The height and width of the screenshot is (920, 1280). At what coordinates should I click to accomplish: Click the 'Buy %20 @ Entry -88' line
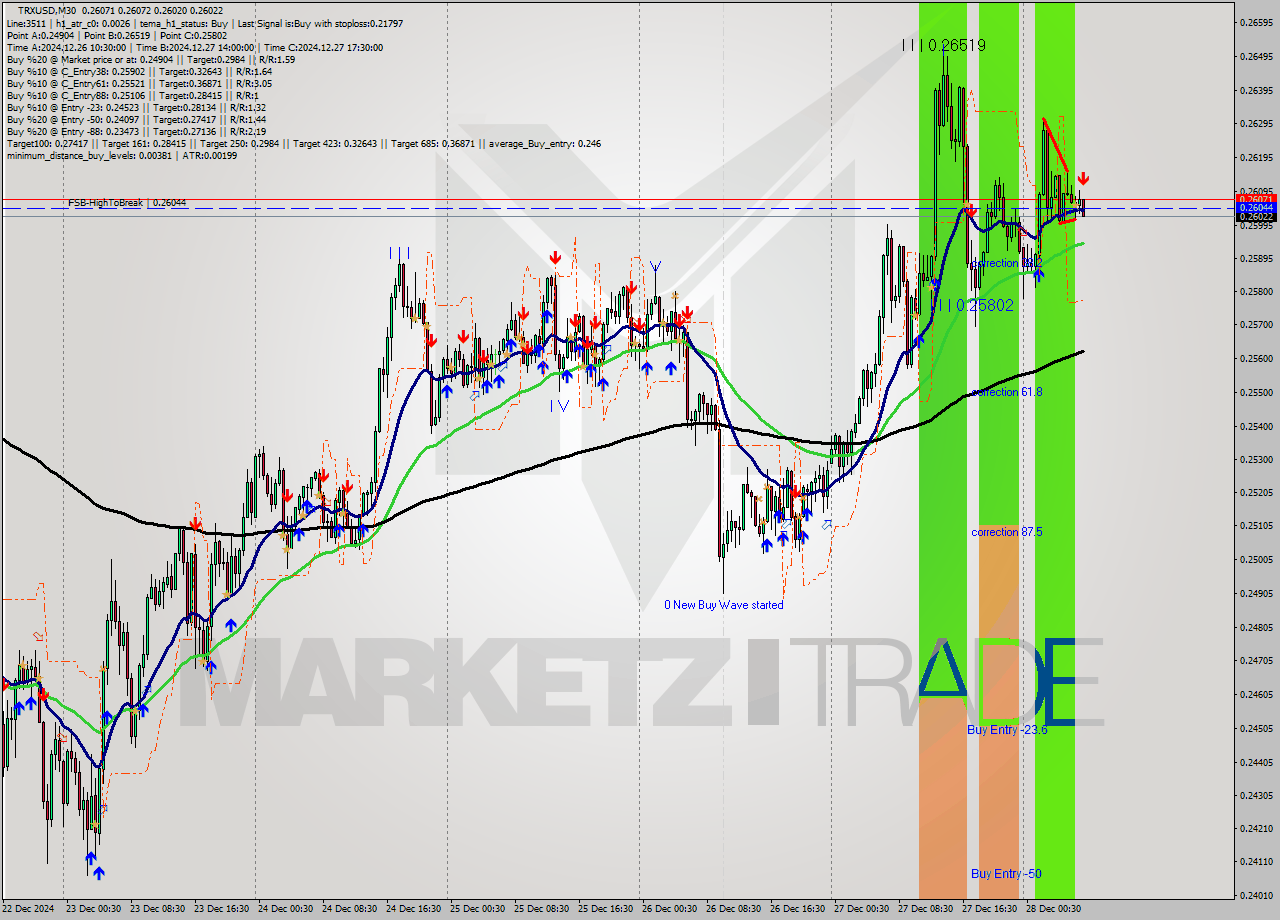136,131
